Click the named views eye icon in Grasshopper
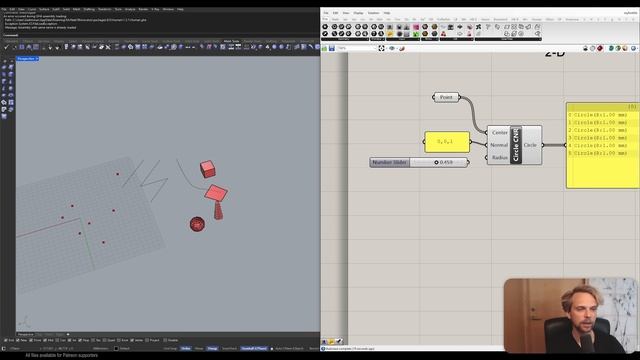Viewport: 640px width, 360px height. tap(392, 48)
